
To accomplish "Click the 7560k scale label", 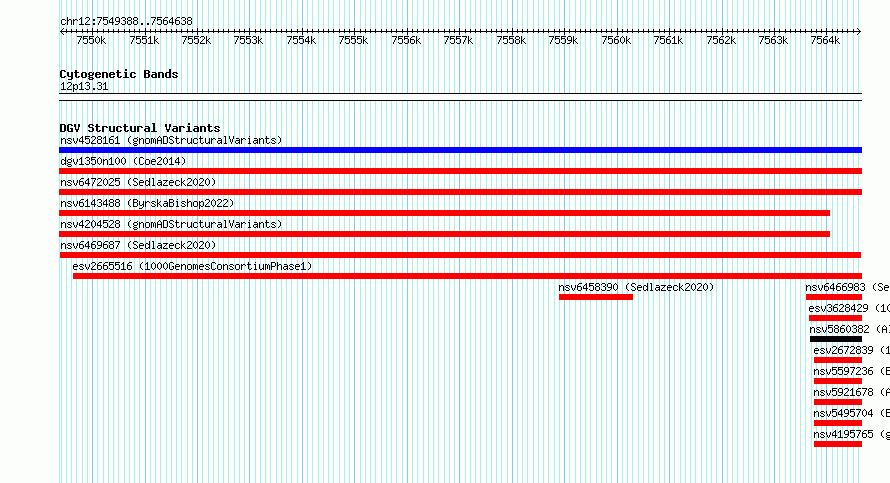I will coord(616,41).
